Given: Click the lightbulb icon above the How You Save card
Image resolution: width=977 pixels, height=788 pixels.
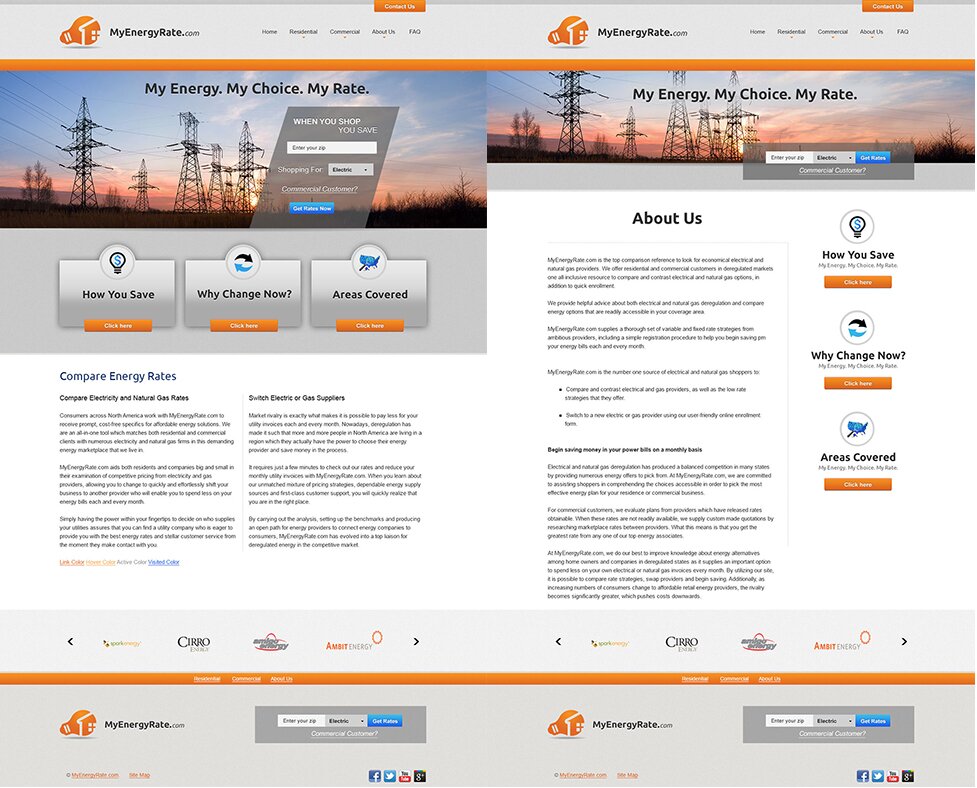Looking at the screenshot, I should click(x=118, y=263).
